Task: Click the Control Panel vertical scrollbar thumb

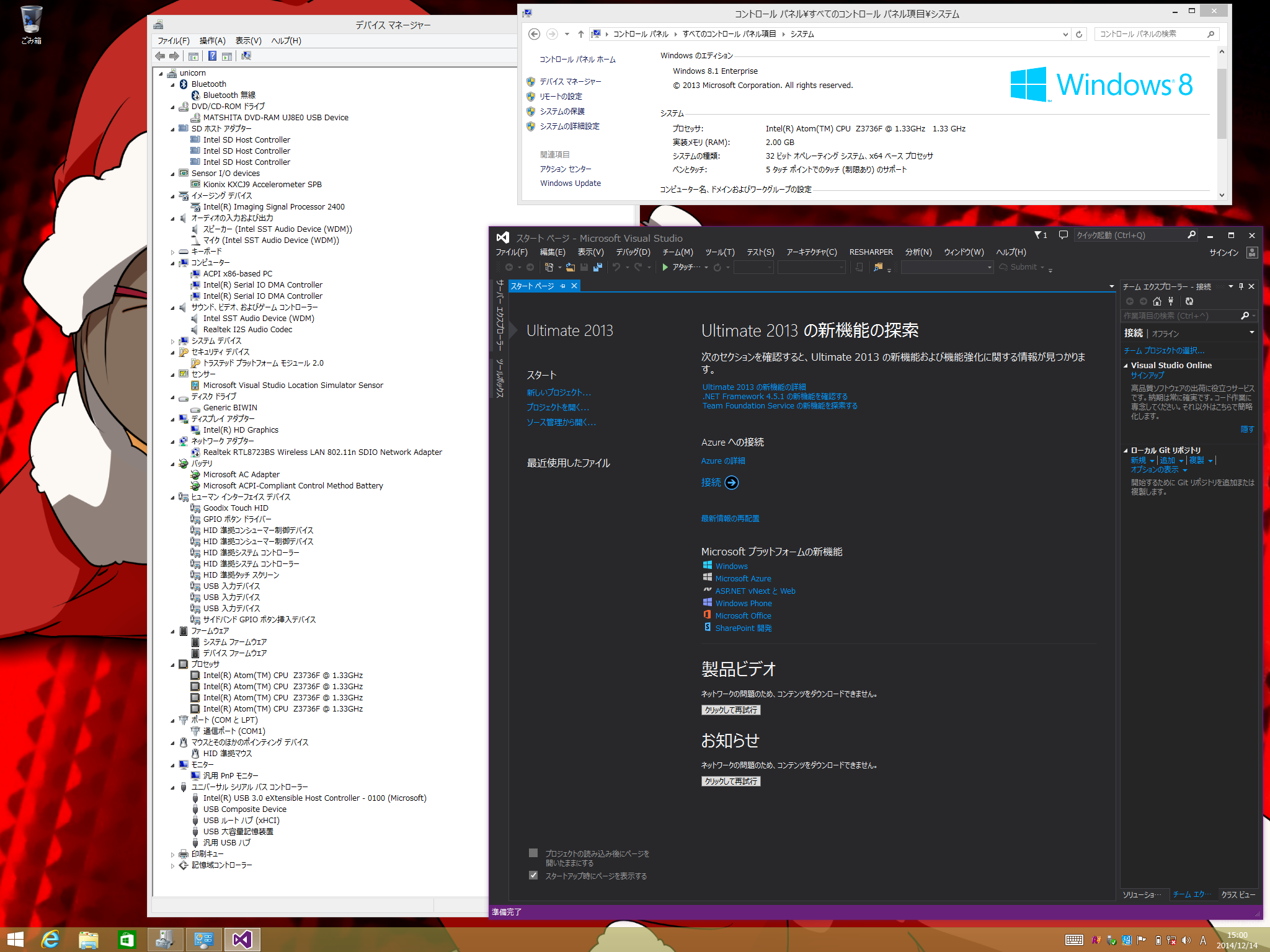Action: 1222,104
